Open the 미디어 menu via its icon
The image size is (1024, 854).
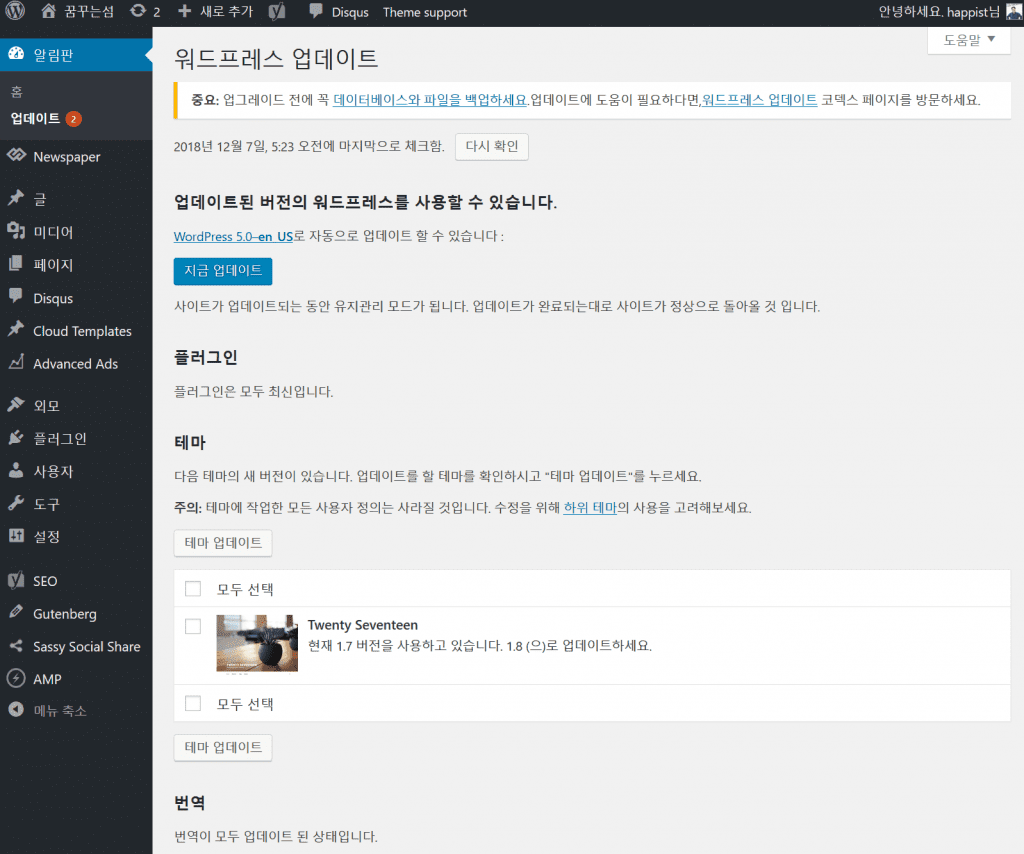[16, 232]
